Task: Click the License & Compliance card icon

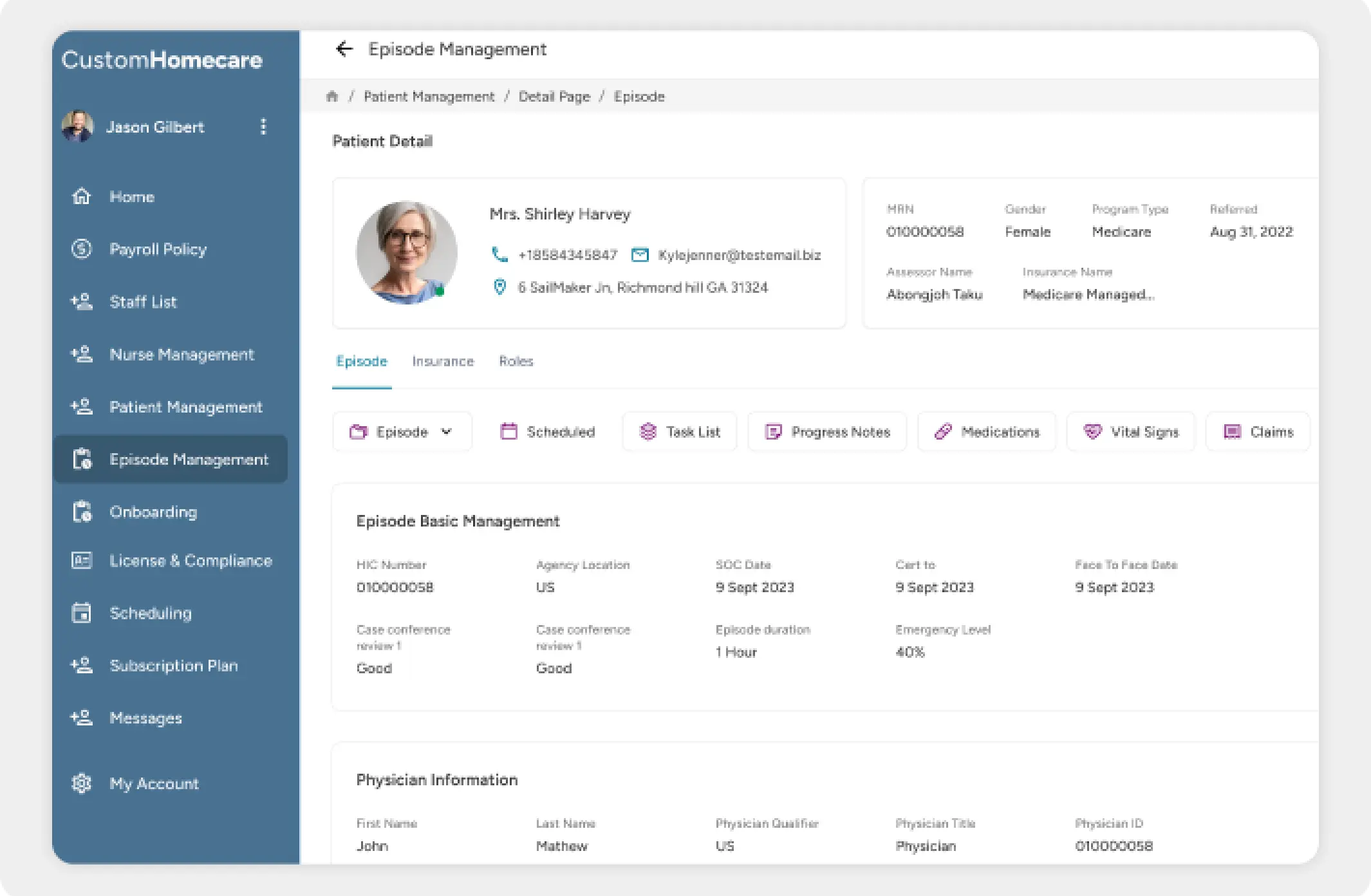Action: 81,560
